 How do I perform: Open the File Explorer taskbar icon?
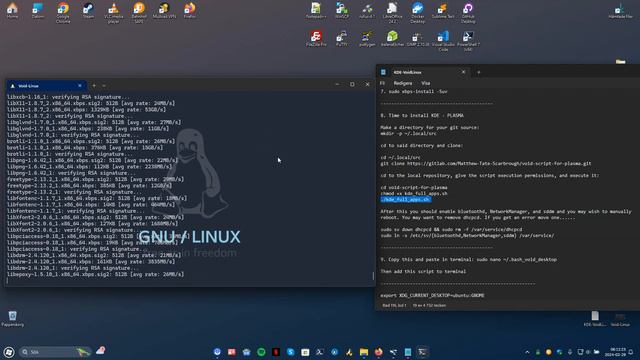click(364, 352)
